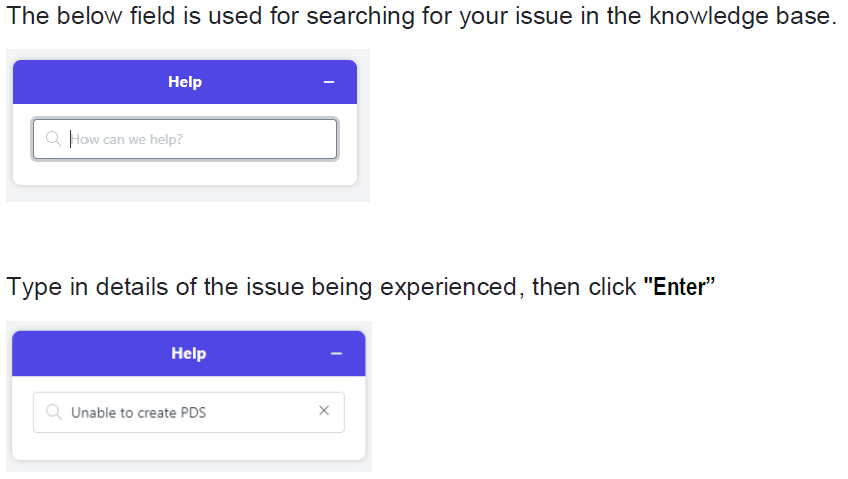Minimize the lower Help widget

click(336, 354)
